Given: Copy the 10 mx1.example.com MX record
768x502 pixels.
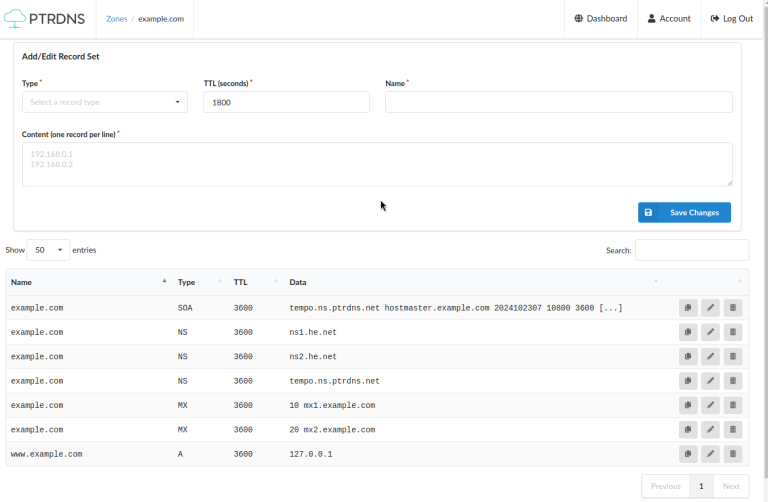Looking at the screenshot, I should pos(688,405).
